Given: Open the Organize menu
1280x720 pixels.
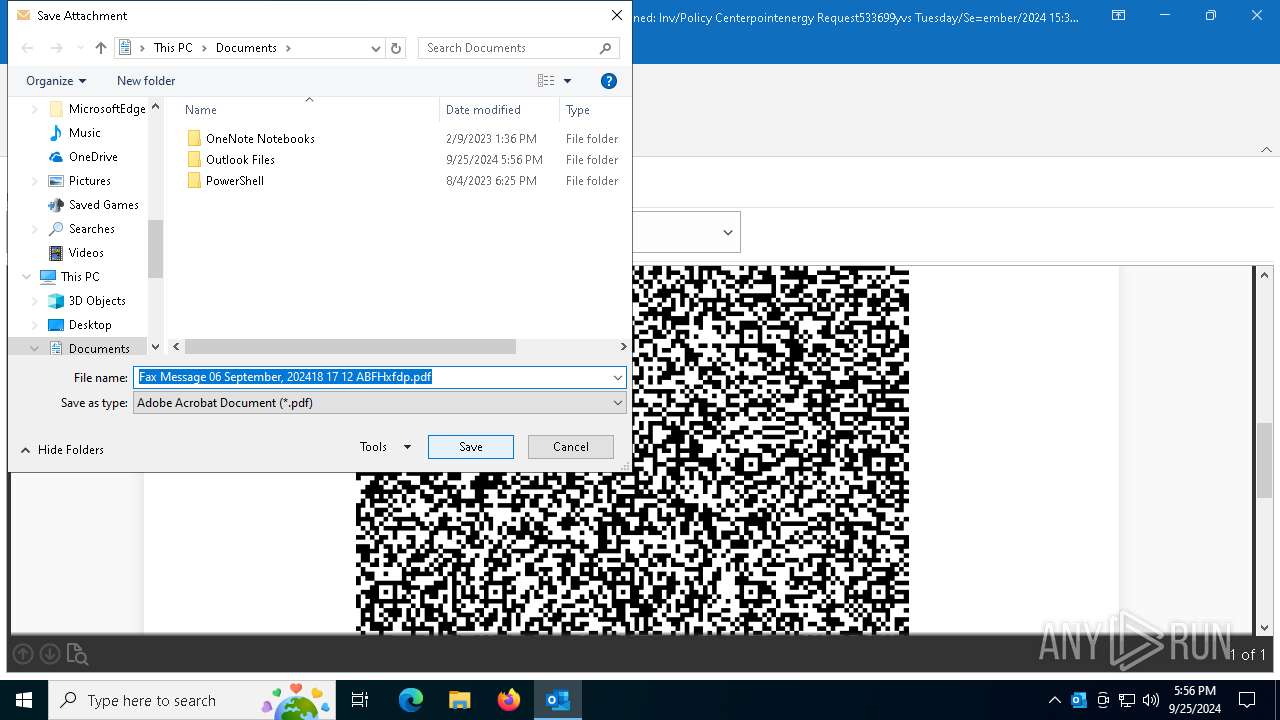Looking at the screenshot, I should pos(56,81).
